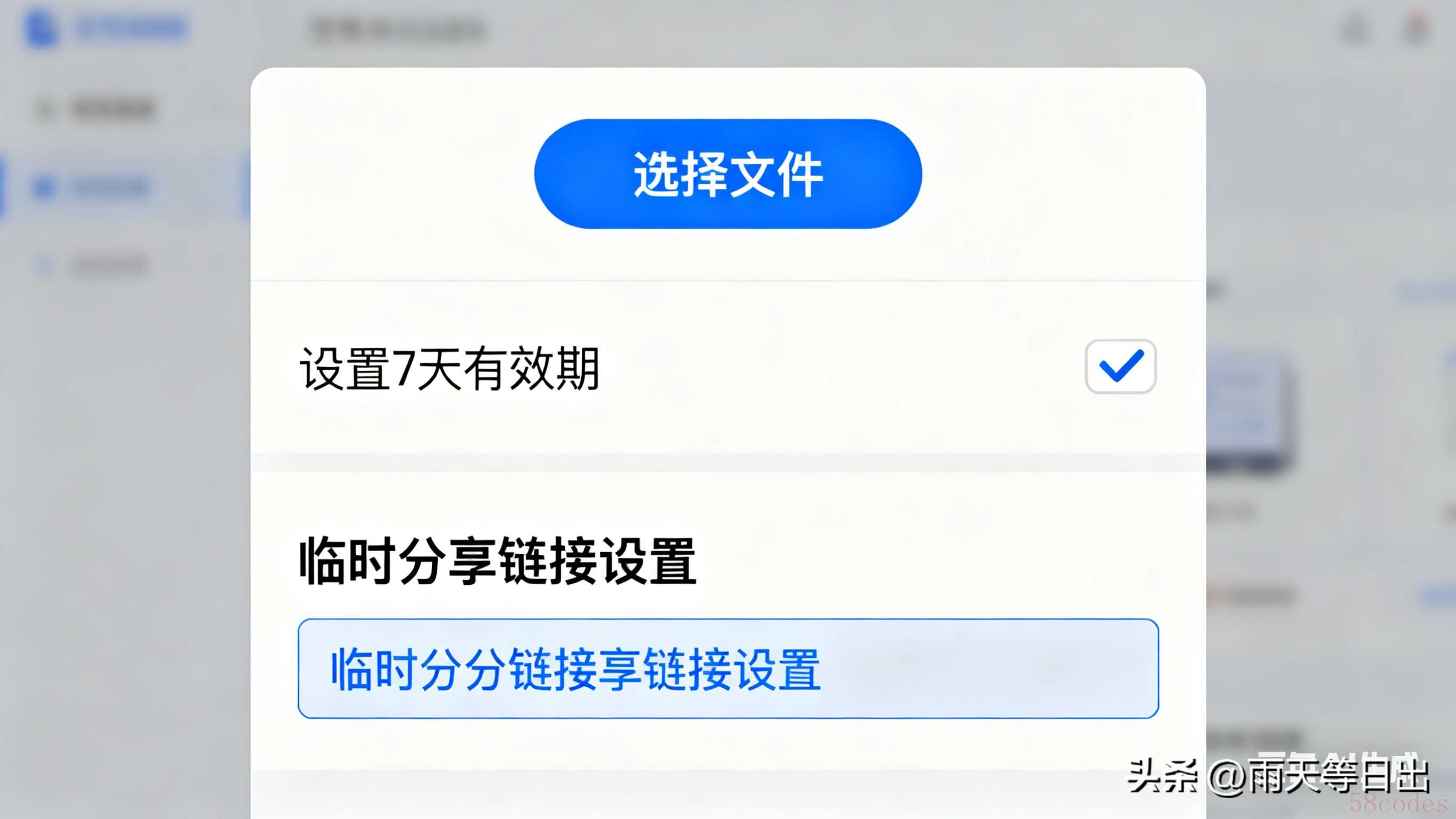Click the pale icon of third sidebar item

[44, 265]
